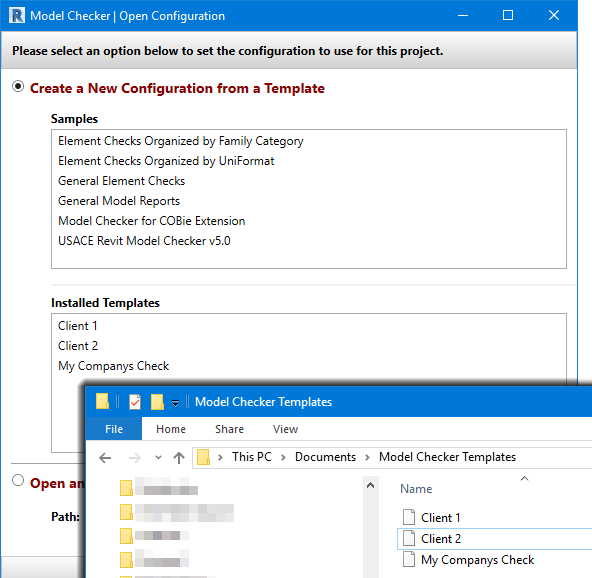Click navigation pane scroll up arrow
Screen dimensions: 592x578
pos(370,486)
